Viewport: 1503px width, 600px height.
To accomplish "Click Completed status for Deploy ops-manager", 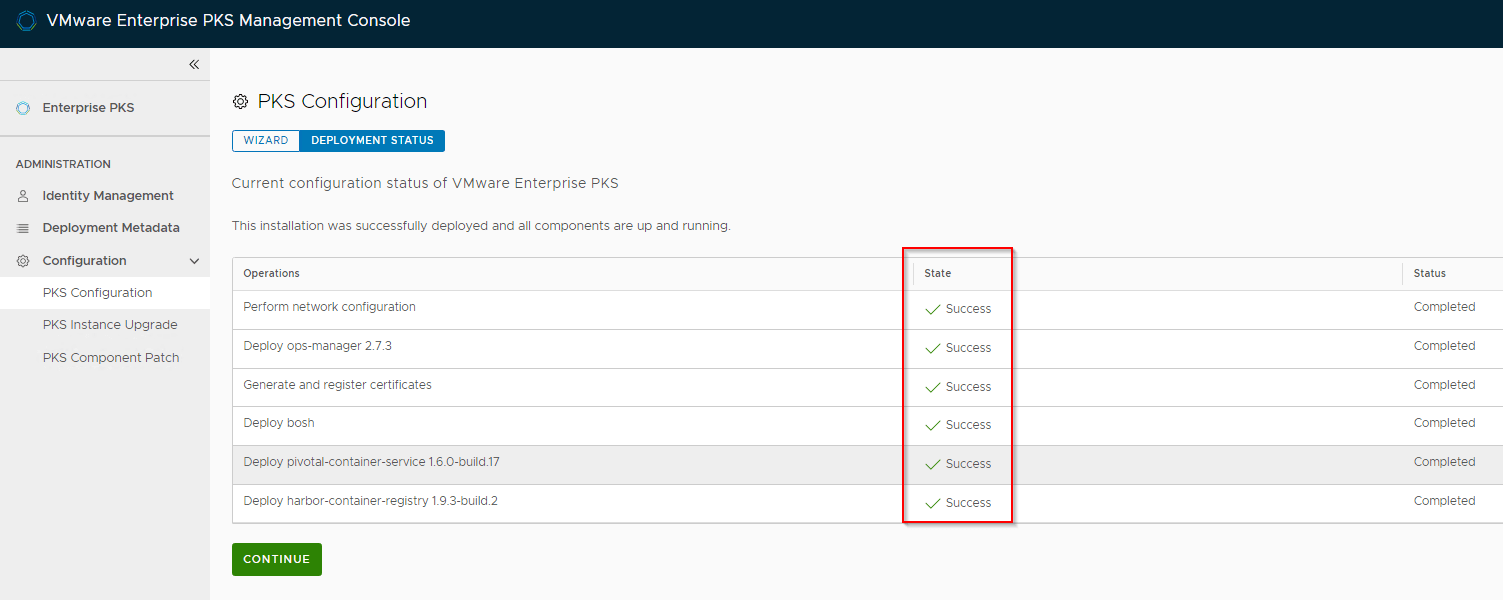I will (1444, 346).
